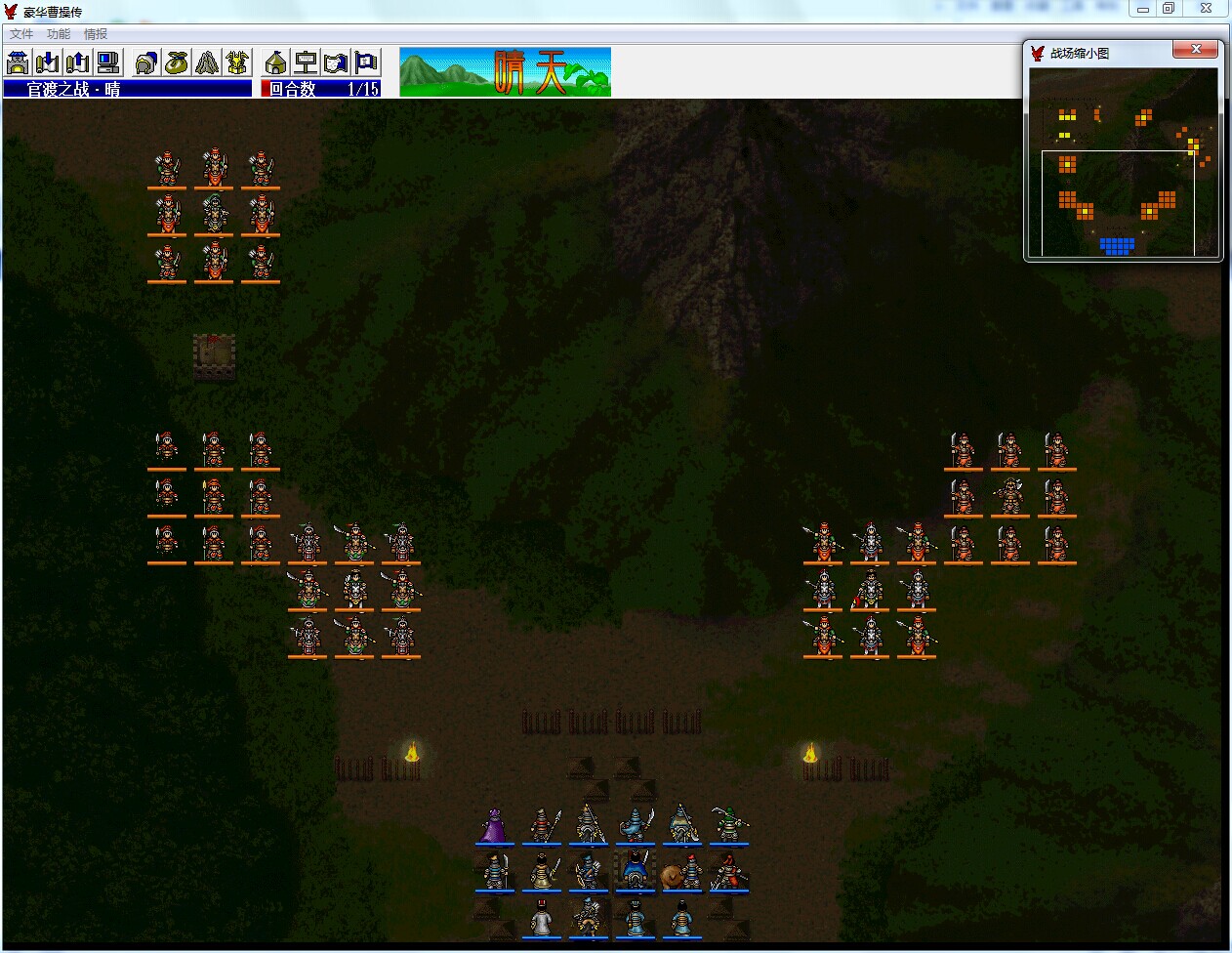Open the 文件 menu

click(21, 33)
